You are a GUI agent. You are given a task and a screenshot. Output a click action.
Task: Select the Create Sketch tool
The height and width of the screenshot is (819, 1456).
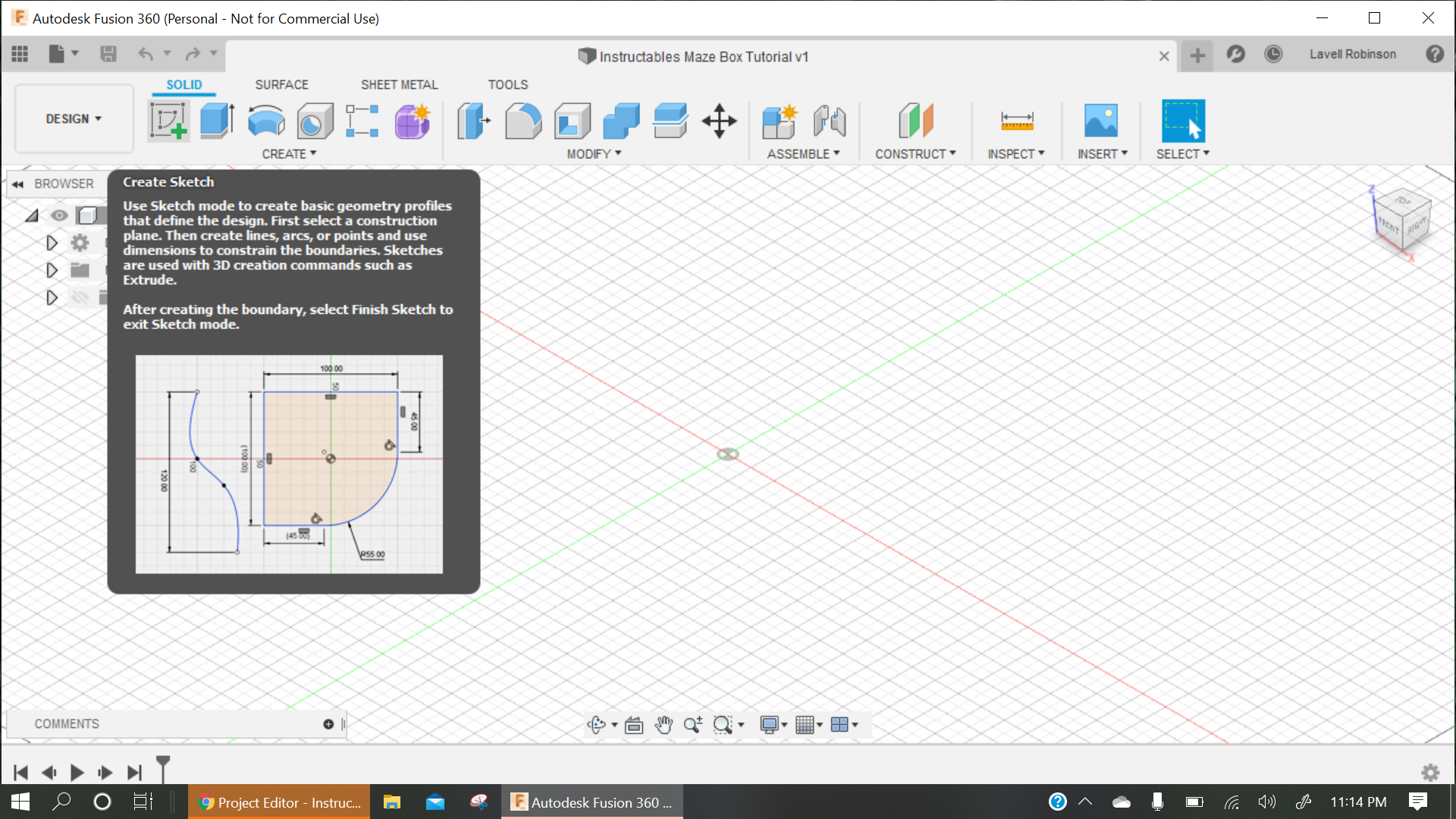pos(168,121)
